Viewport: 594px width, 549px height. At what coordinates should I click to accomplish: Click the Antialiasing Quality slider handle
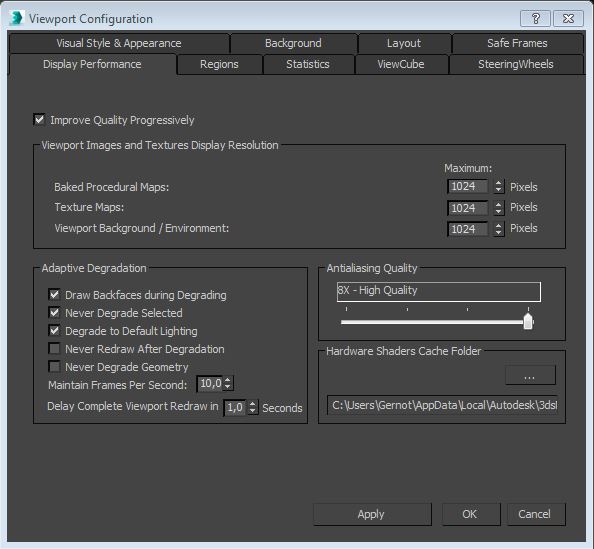click(528, 322)
